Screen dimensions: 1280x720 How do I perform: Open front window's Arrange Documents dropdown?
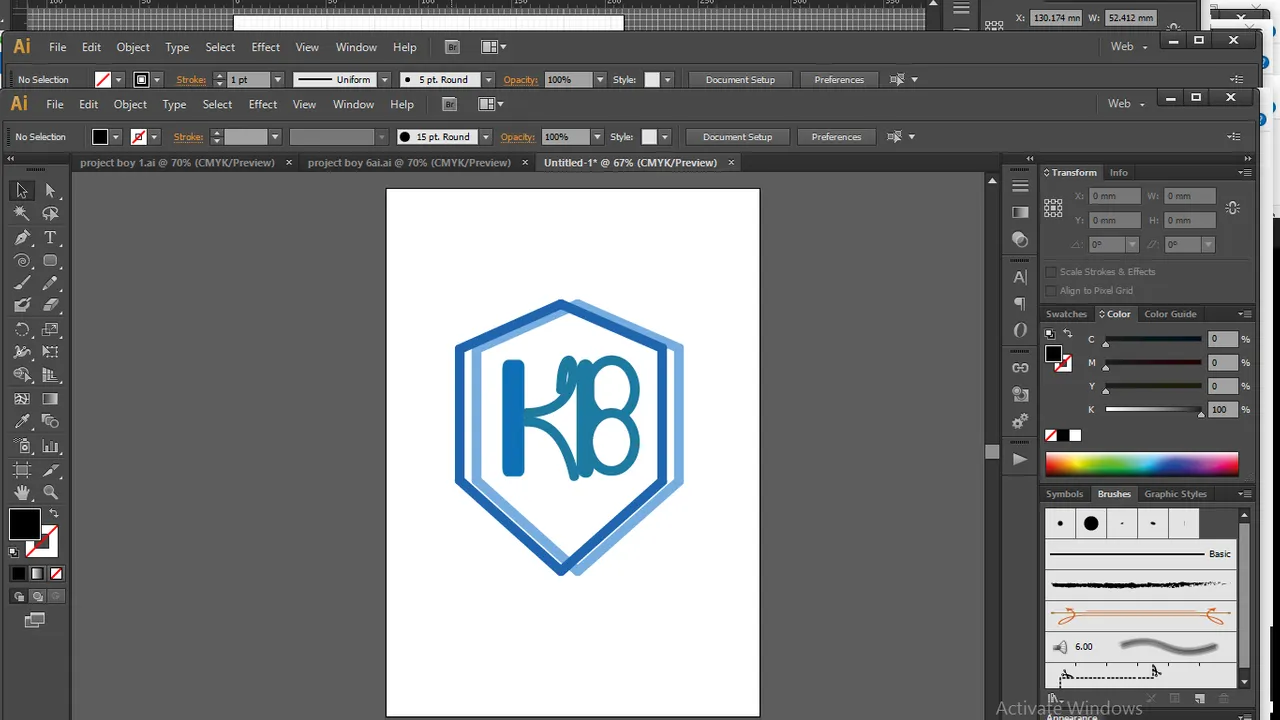point(492,104)
